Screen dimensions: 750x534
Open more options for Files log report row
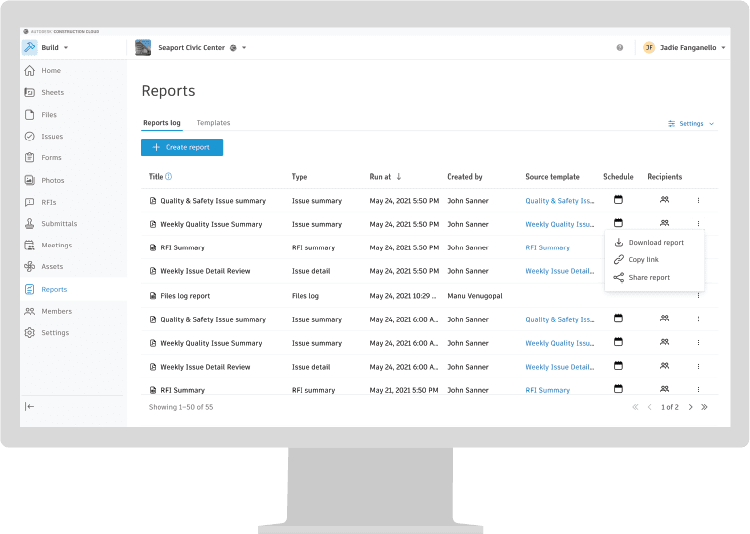[x=698, y=296]
